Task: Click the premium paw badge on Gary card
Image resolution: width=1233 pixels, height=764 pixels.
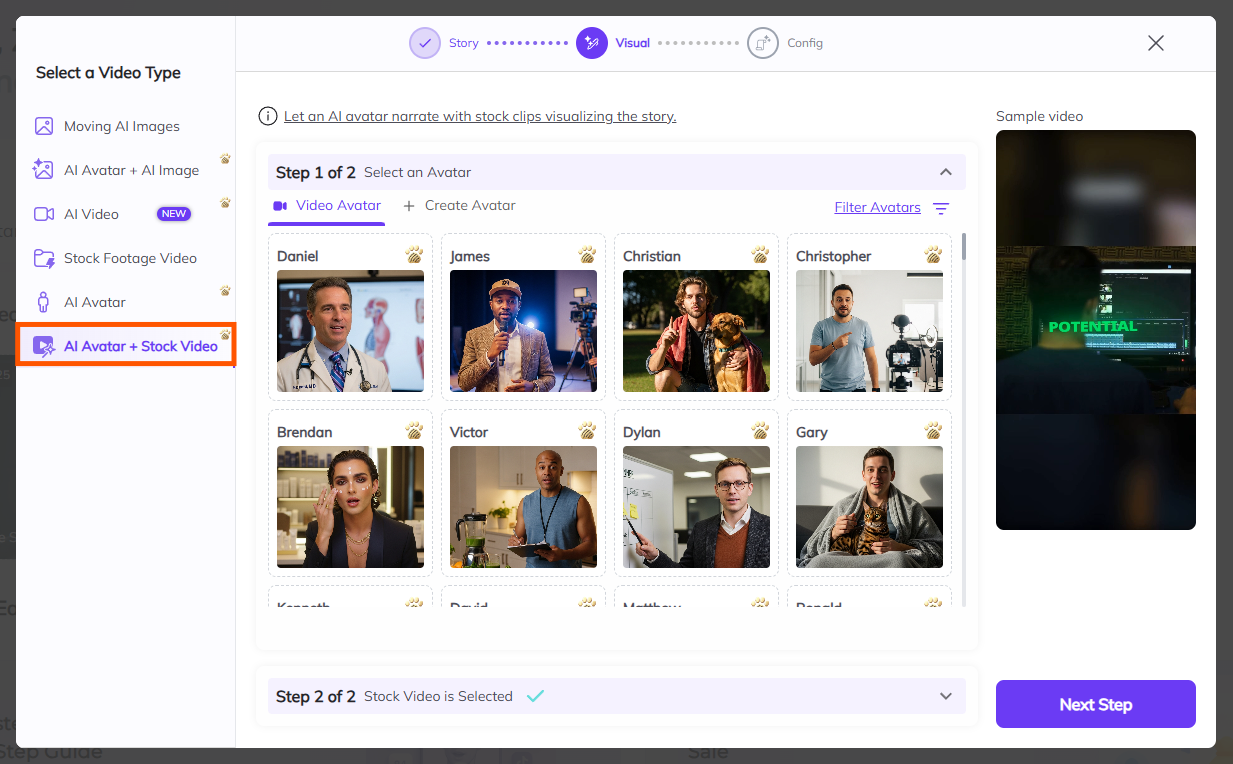Action: click(933, 431)
